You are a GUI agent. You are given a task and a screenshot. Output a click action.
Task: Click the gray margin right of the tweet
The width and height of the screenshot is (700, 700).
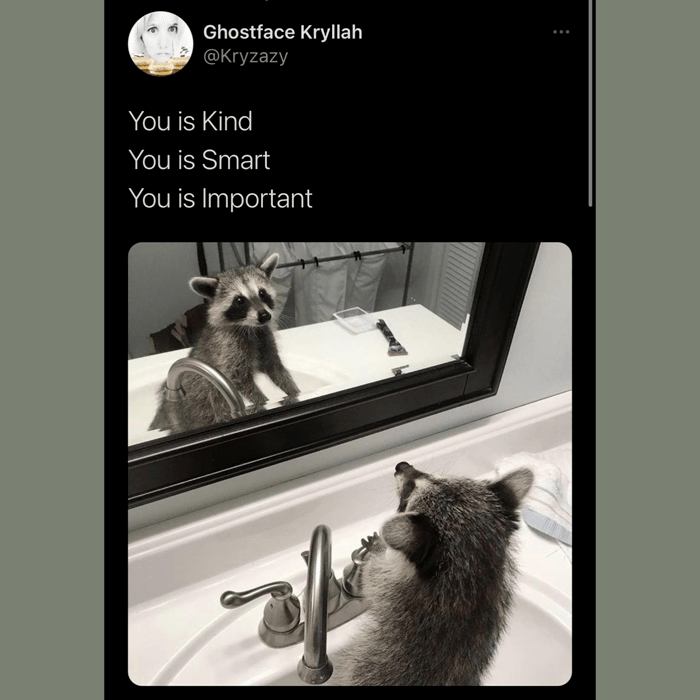coord(648,350)
